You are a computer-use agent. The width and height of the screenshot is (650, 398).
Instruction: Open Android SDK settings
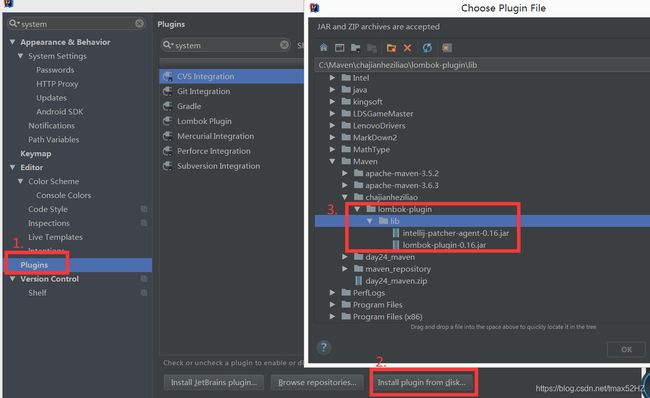tap(60, 112)
